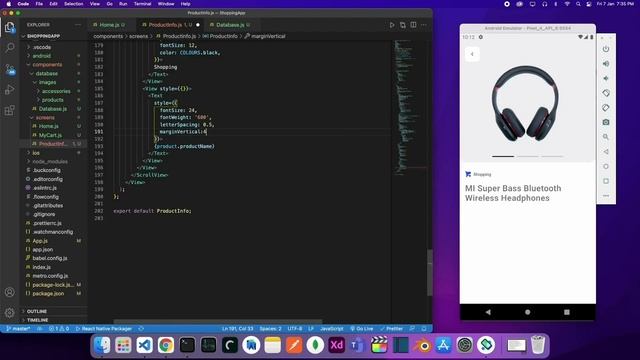Click the emulator Take Screenshot camera icon

pyautogui.click(x=606, y=122)
